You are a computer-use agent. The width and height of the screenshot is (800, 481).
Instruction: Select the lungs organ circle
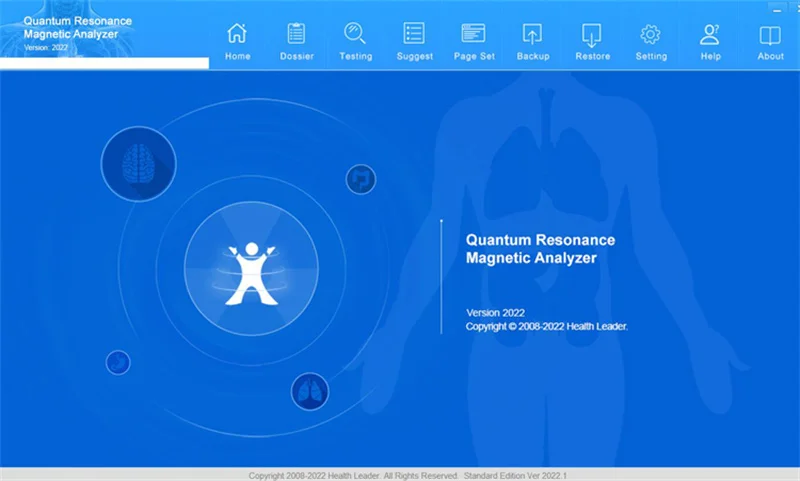click(x=310, y=392)
